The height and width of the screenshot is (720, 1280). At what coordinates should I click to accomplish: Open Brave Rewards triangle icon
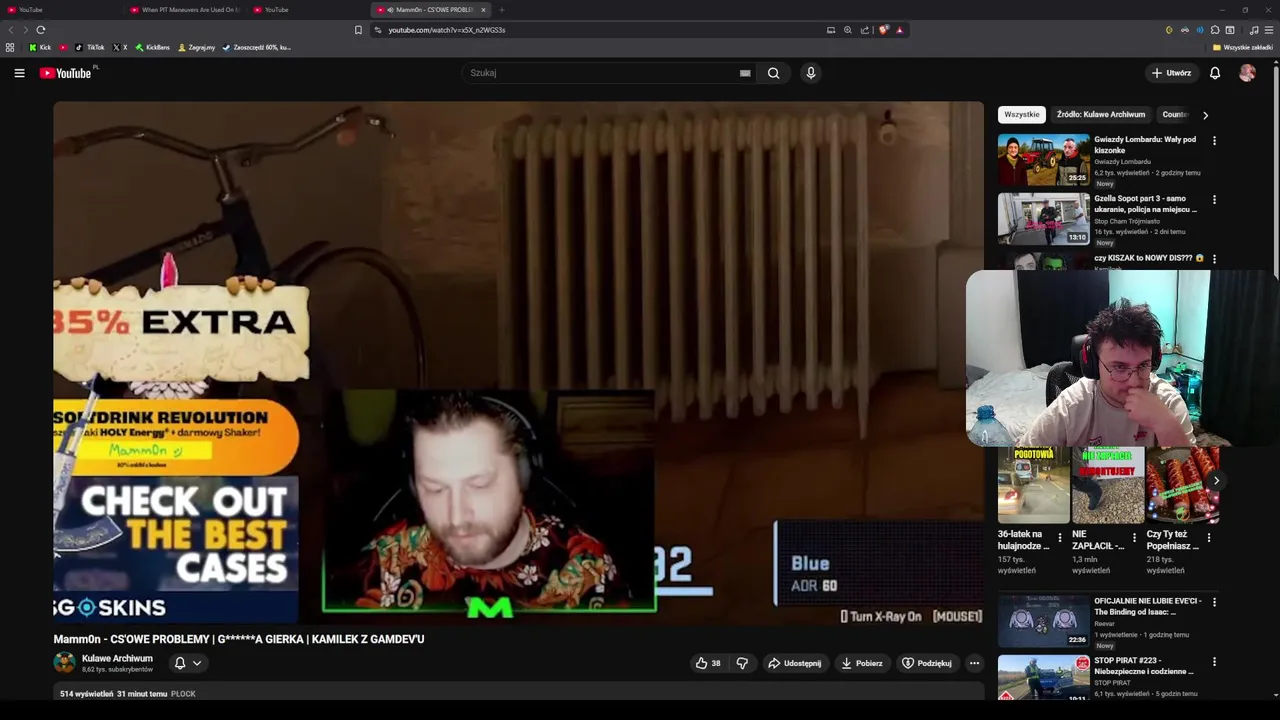pyautogui.click(x=899, y=30)
